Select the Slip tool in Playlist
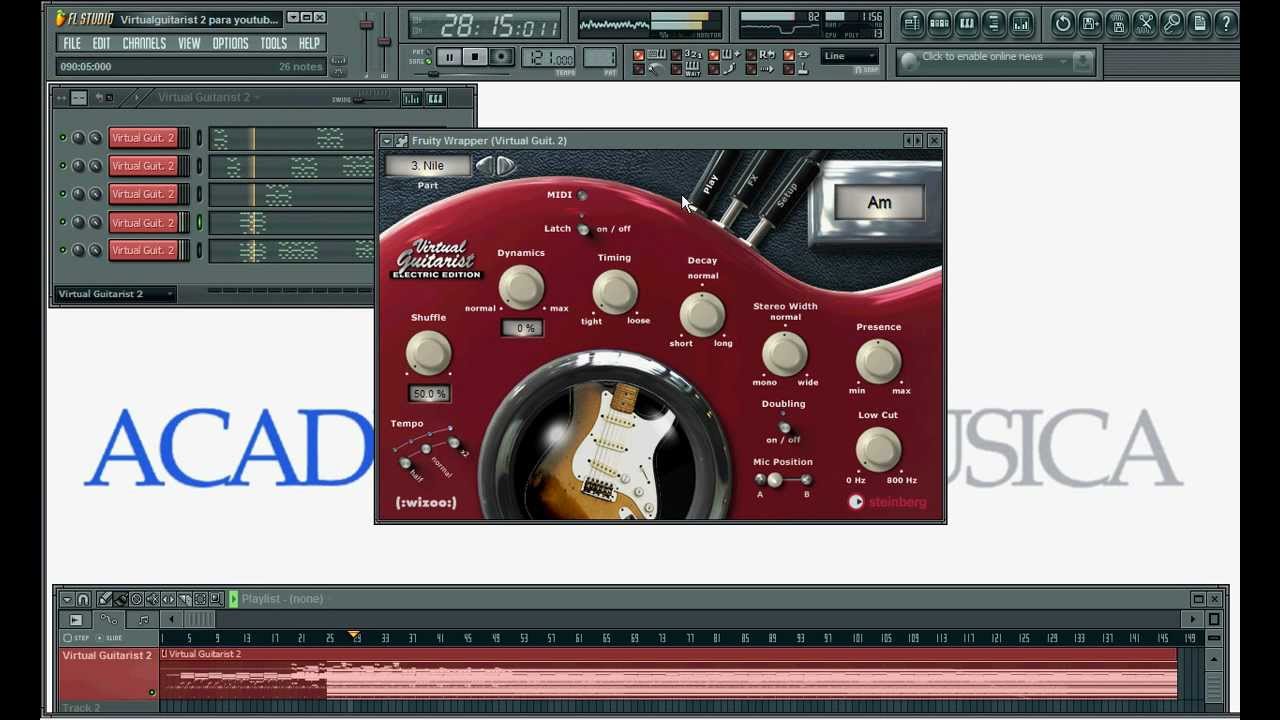This screenshot has height=720, width=1280. (x=168, y=599)
